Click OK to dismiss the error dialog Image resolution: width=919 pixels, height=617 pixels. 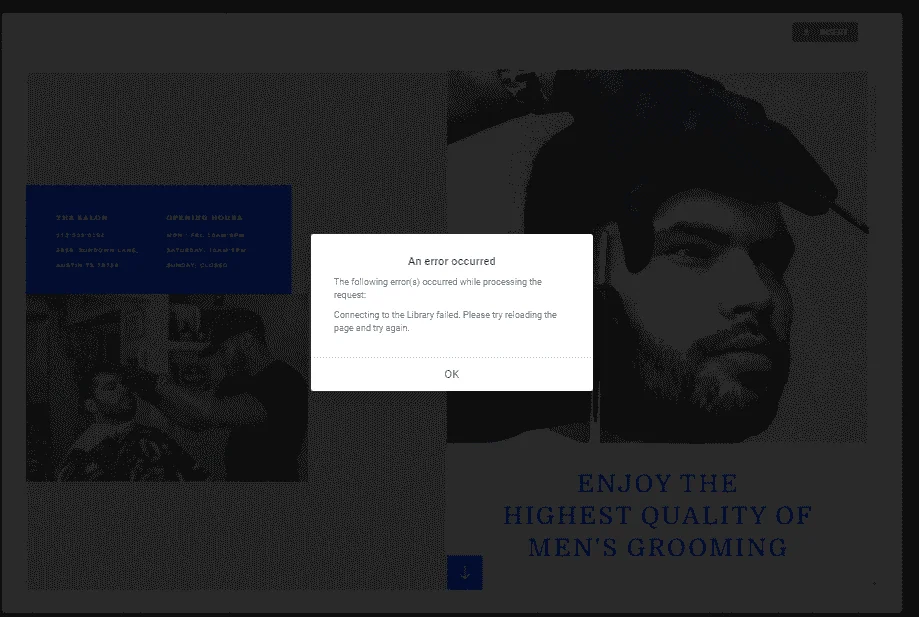[x=451, y=374]
